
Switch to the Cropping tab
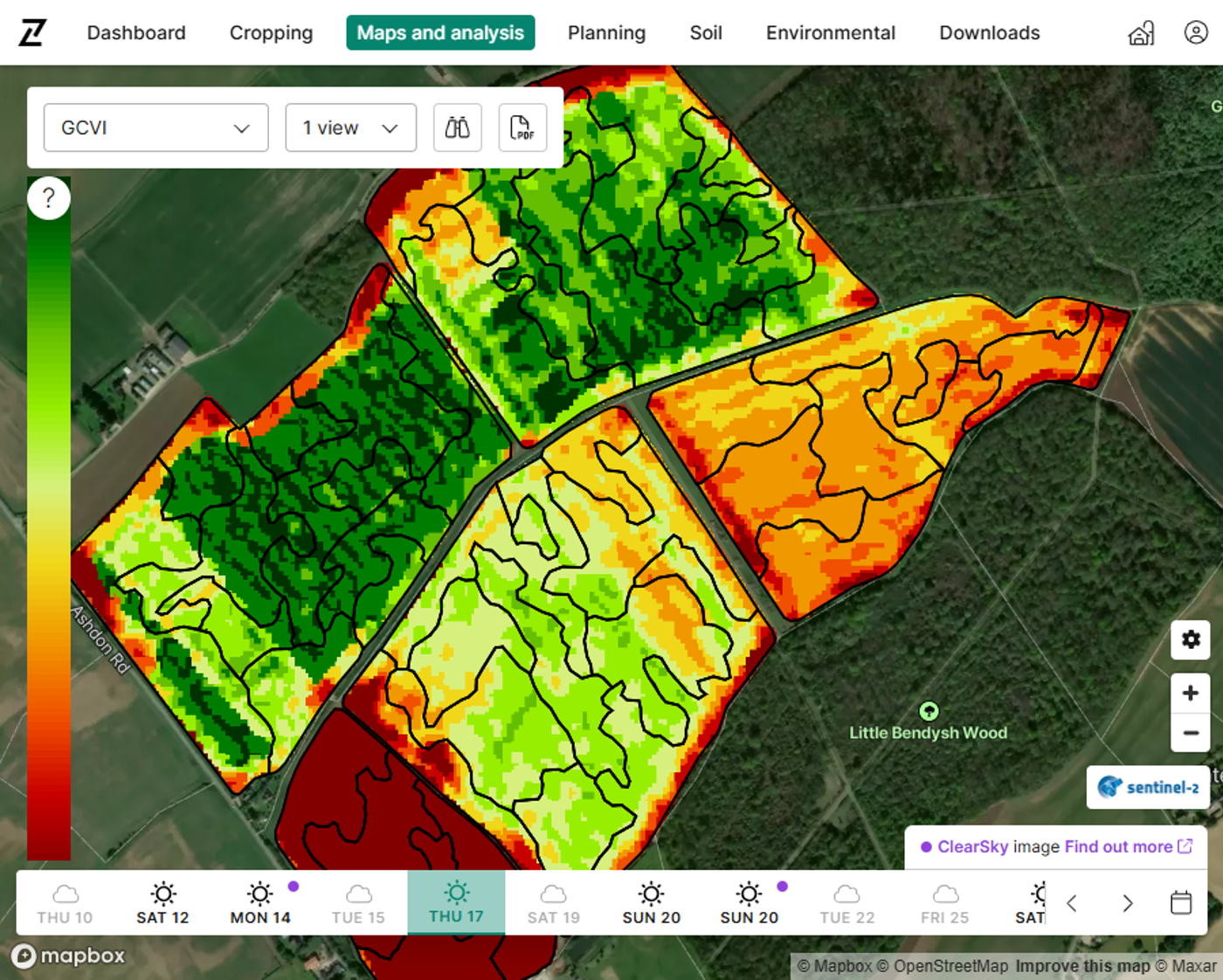point(271,33)
